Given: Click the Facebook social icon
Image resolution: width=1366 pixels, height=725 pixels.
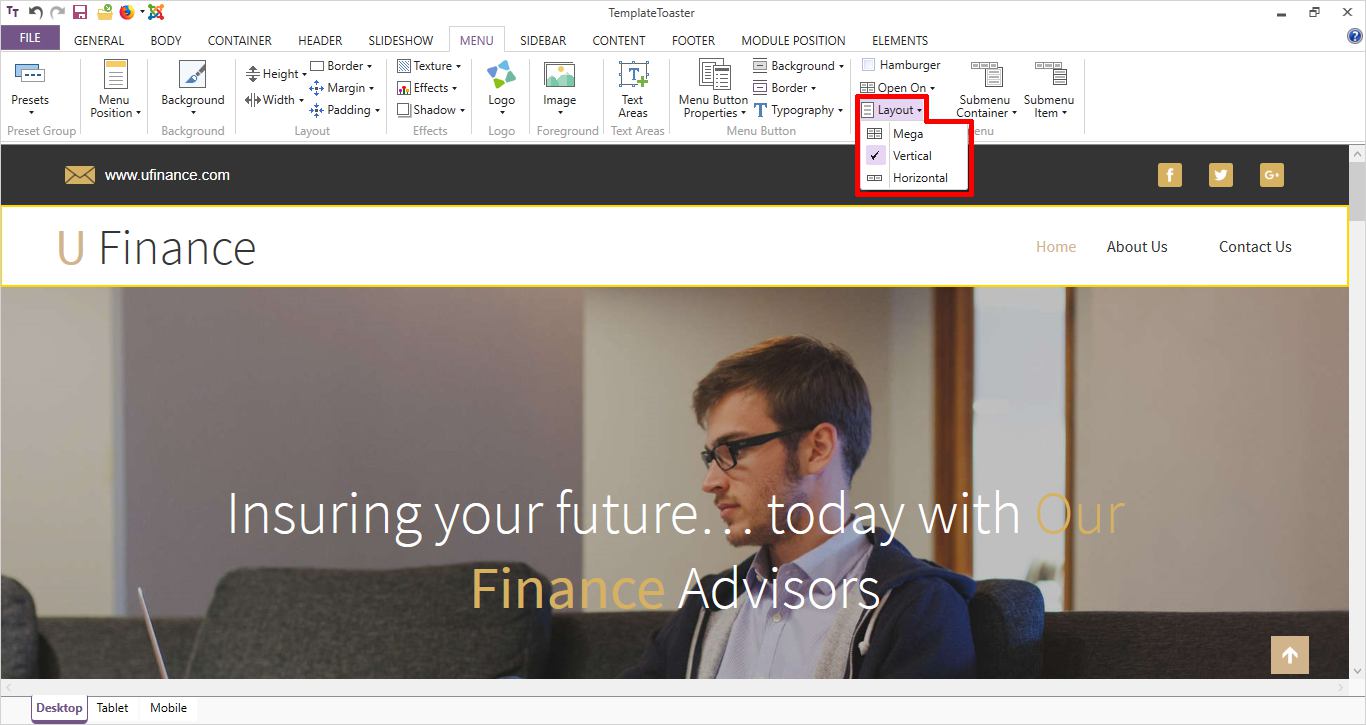Looking at the screenshot, I should (x=1169, y=175).
